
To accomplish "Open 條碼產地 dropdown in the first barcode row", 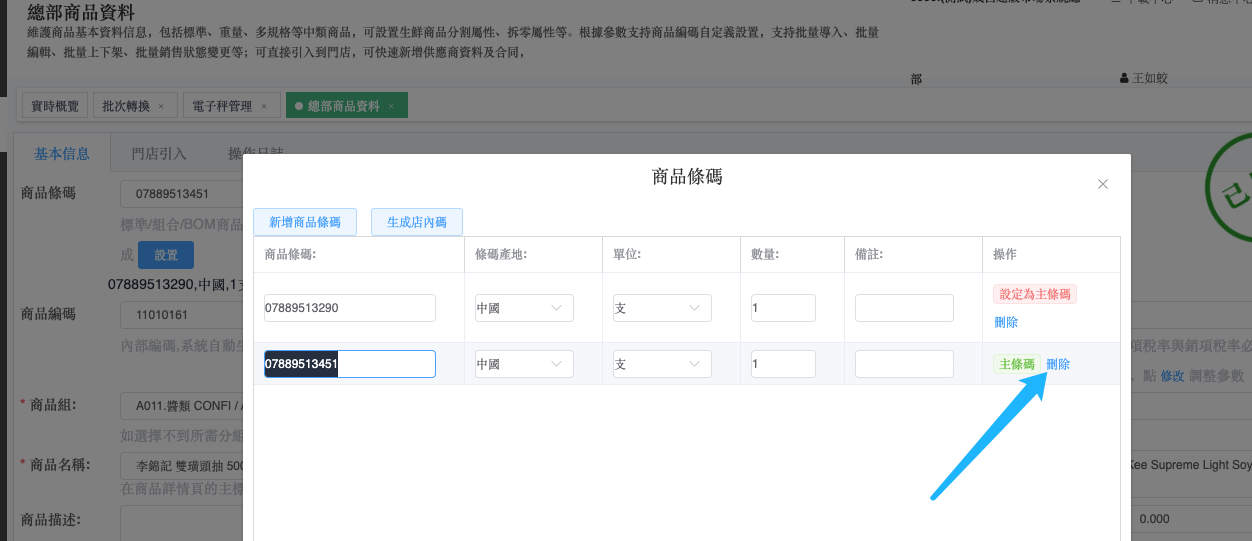I will point(524,308).
